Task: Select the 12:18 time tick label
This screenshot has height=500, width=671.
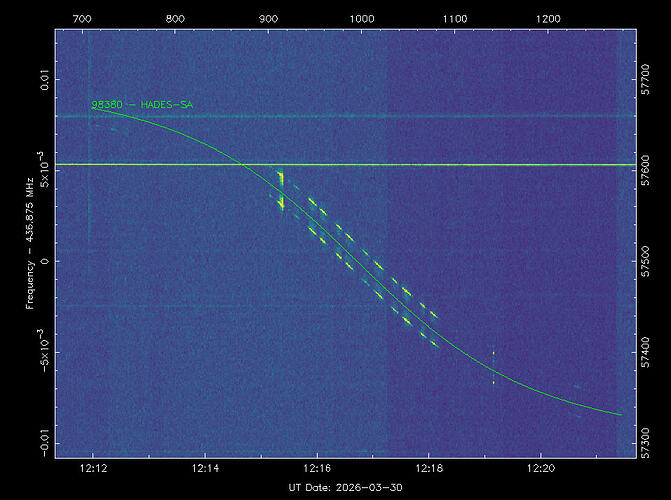Action: [428, 466]
